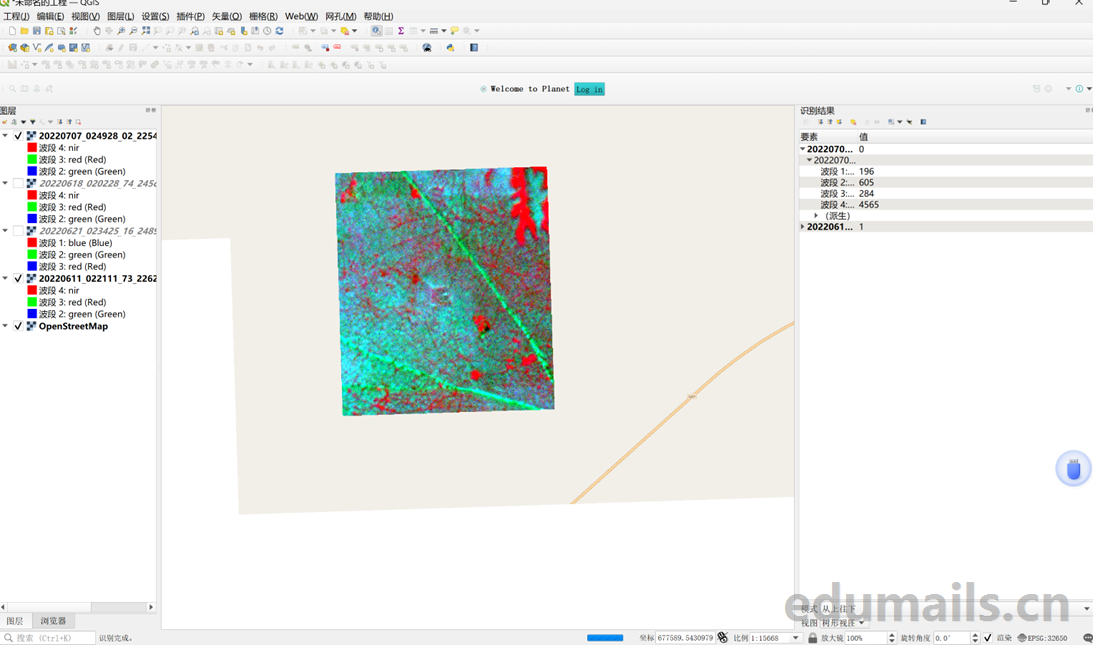Open the Python console icon

point(450,47)
